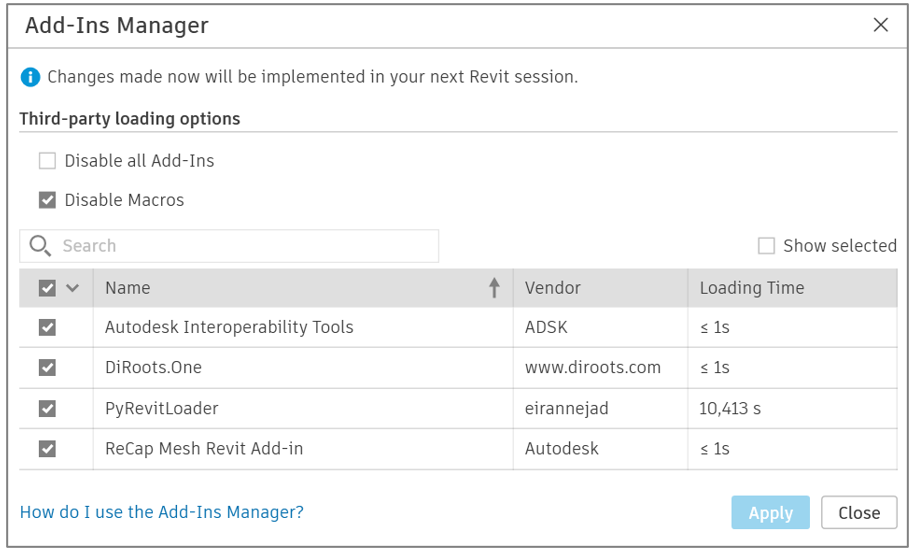Image resolution: width=912 pixels, height=551 pixels.
Task: Click the www.diroots.com vendor cell
Action: [x=600, y=368]
